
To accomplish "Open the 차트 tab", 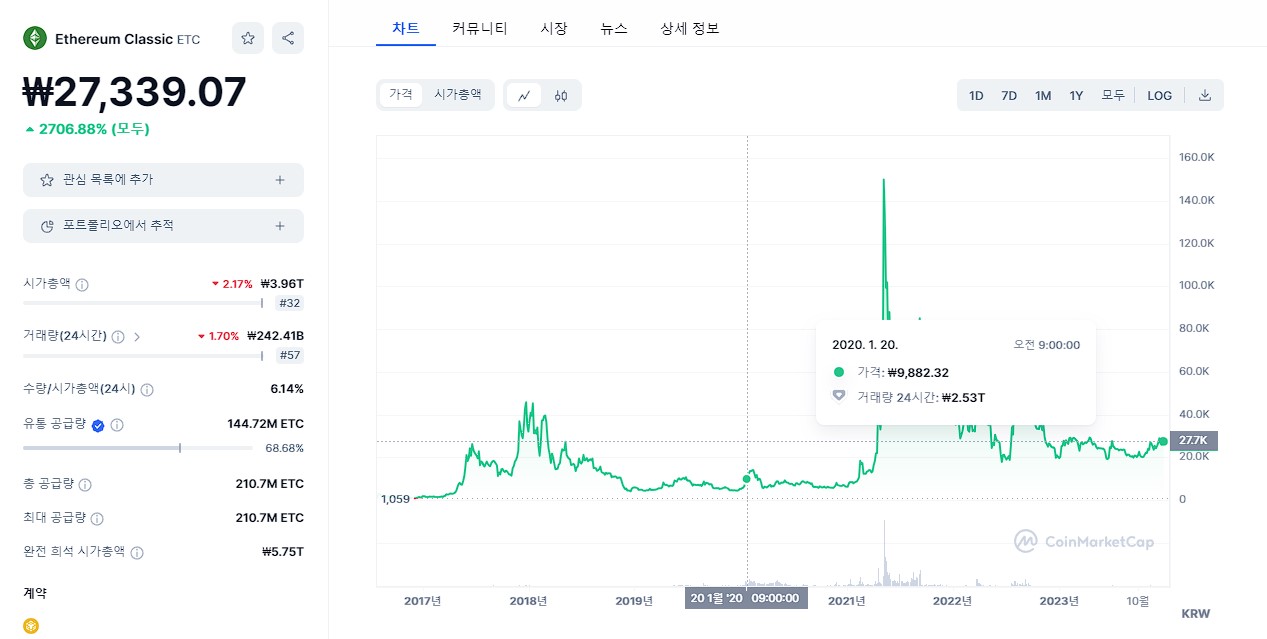I will click(x=406, y=29).
